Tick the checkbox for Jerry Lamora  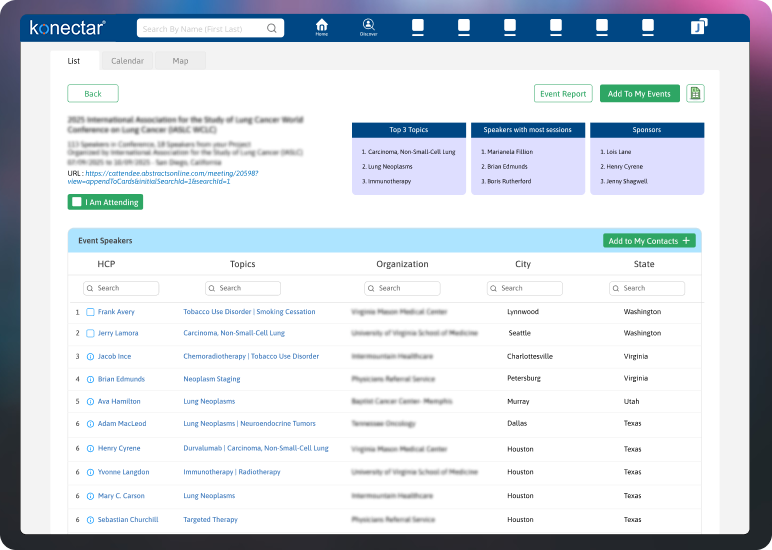(x=90, y=333)
